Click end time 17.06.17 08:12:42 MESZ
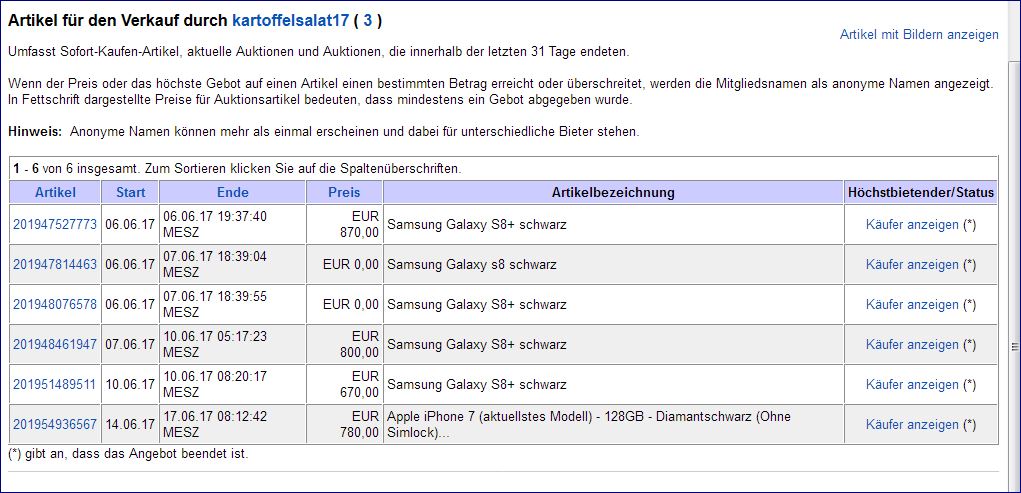The height and width of the screenshot is (493, 1021). click(215, 424)
